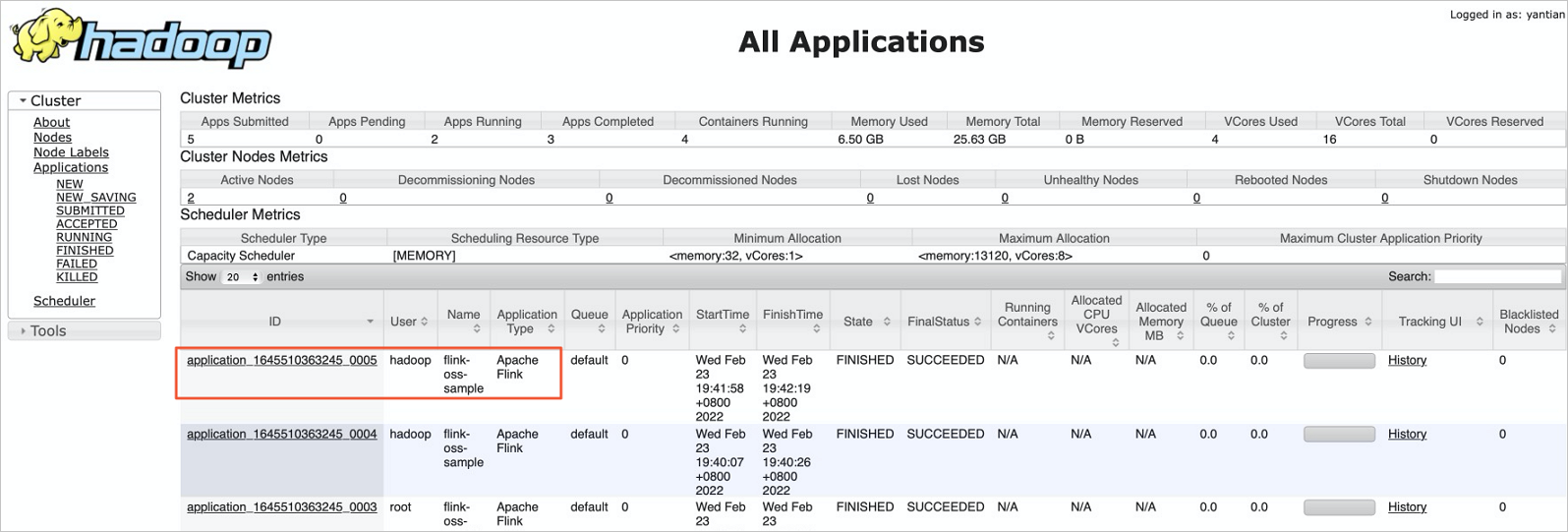Click Rebooted Nodes count 0
The image size is (1568, 532).
(x=1196, y=198)
